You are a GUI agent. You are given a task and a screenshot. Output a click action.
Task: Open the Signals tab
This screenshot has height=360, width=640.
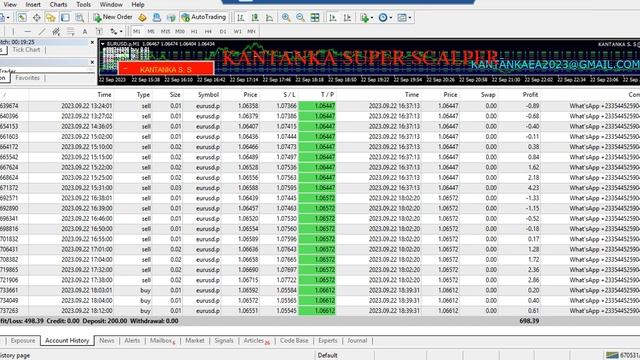click(224, 340)
